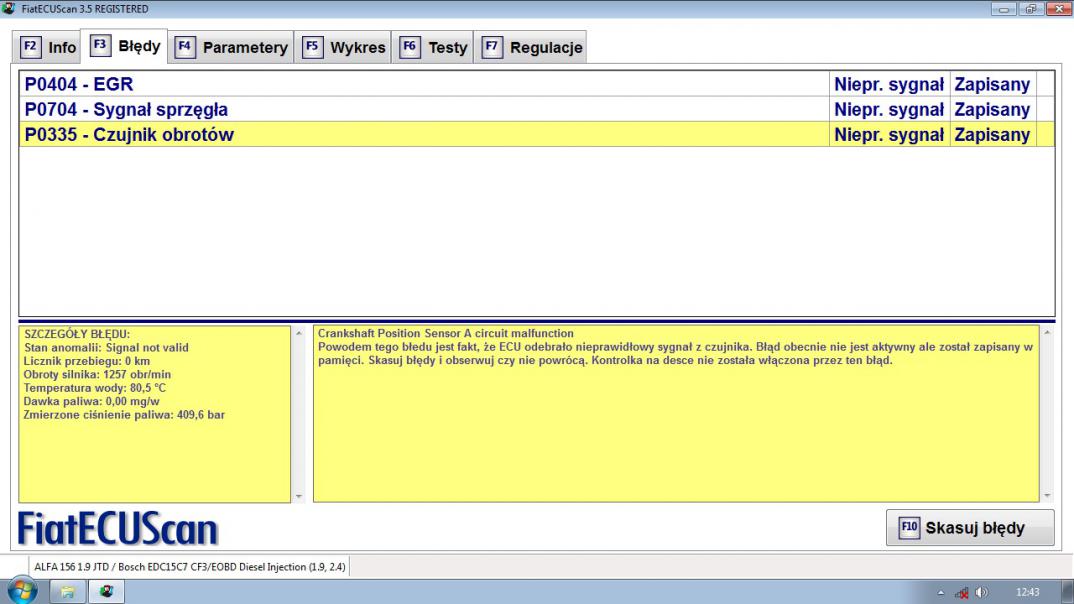Open the volume tray icon
The image size is (1074, 604).
point(982,593)
